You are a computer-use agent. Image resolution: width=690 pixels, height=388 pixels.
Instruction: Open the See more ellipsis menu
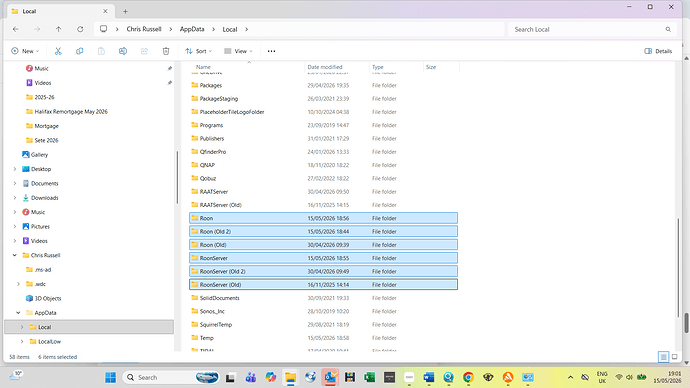click(x=272, y=51)
